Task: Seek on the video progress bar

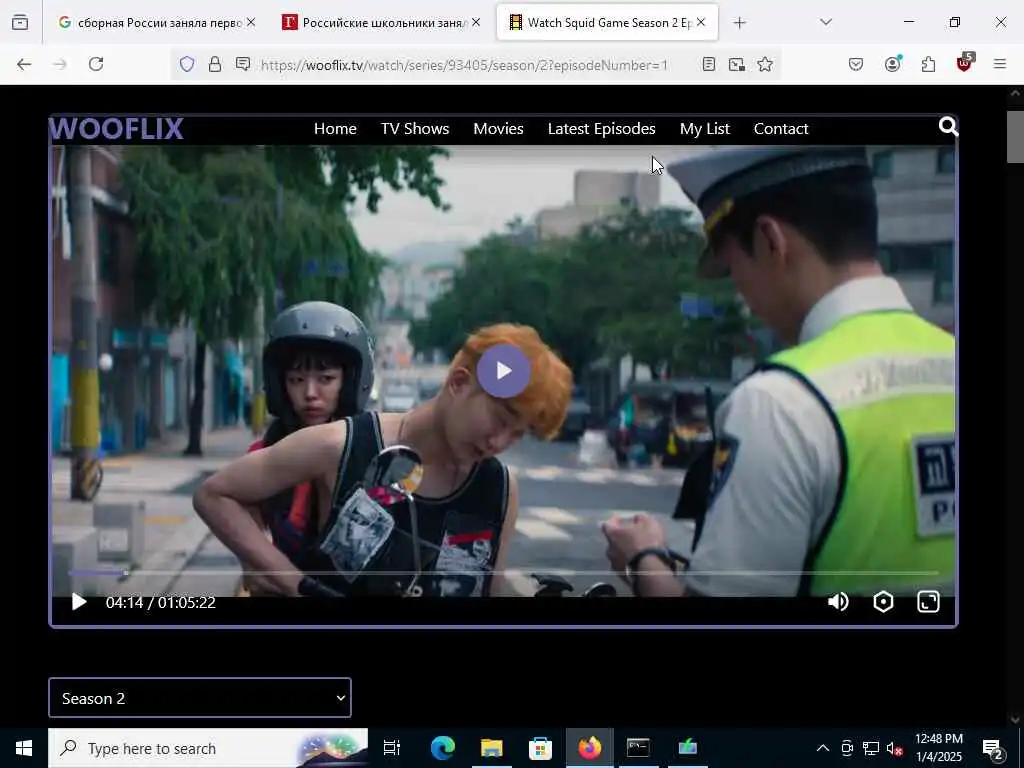Action: click(x=503, y=573)
